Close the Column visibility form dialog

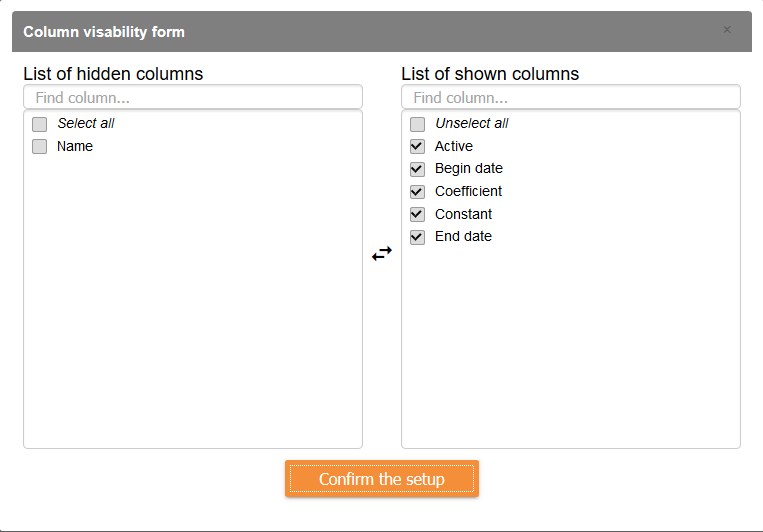pos(727,30)
